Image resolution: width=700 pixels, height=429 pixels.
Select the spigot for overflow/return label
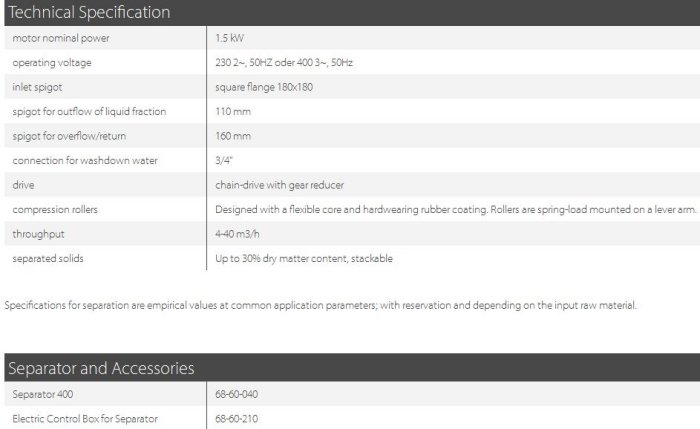pyautogui.click(x=69, y=136)
